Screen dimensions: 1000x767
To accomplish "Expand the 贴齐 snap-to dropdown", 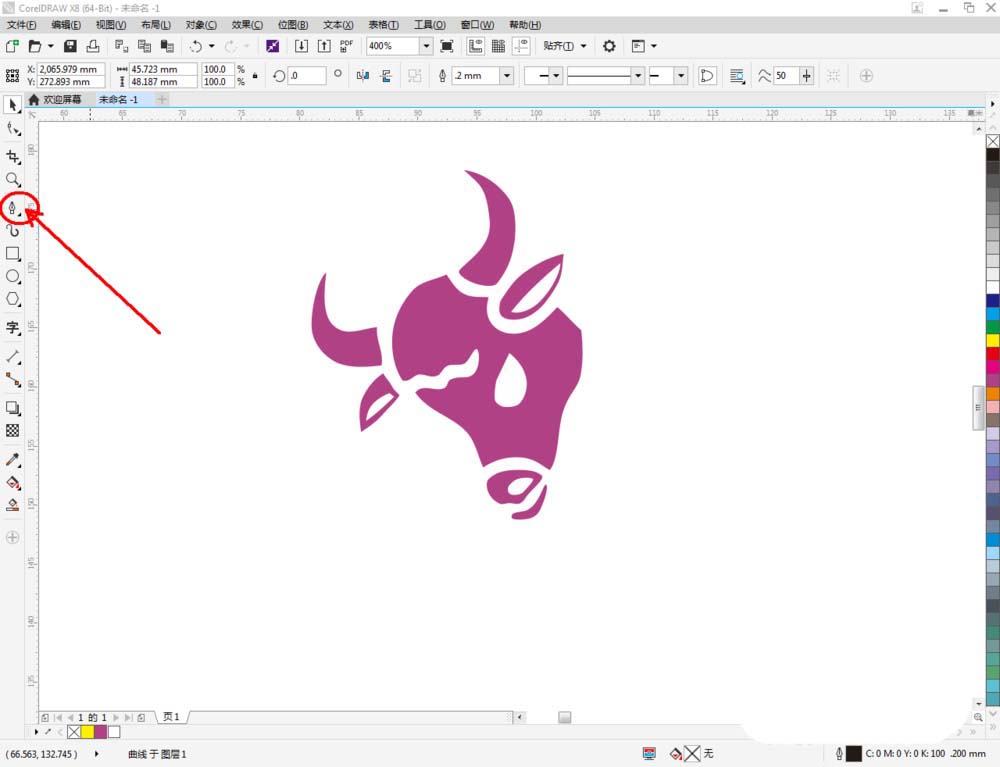I will click(x=584, y=46).
